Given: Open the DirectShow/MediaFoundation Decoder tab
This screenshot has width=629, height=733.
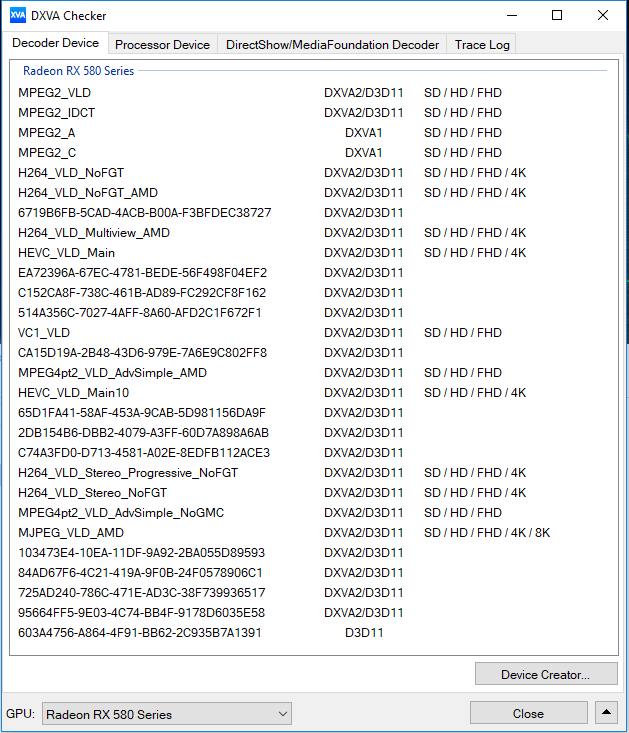Looking at the screenshot, I should click(x=332, y=44).
